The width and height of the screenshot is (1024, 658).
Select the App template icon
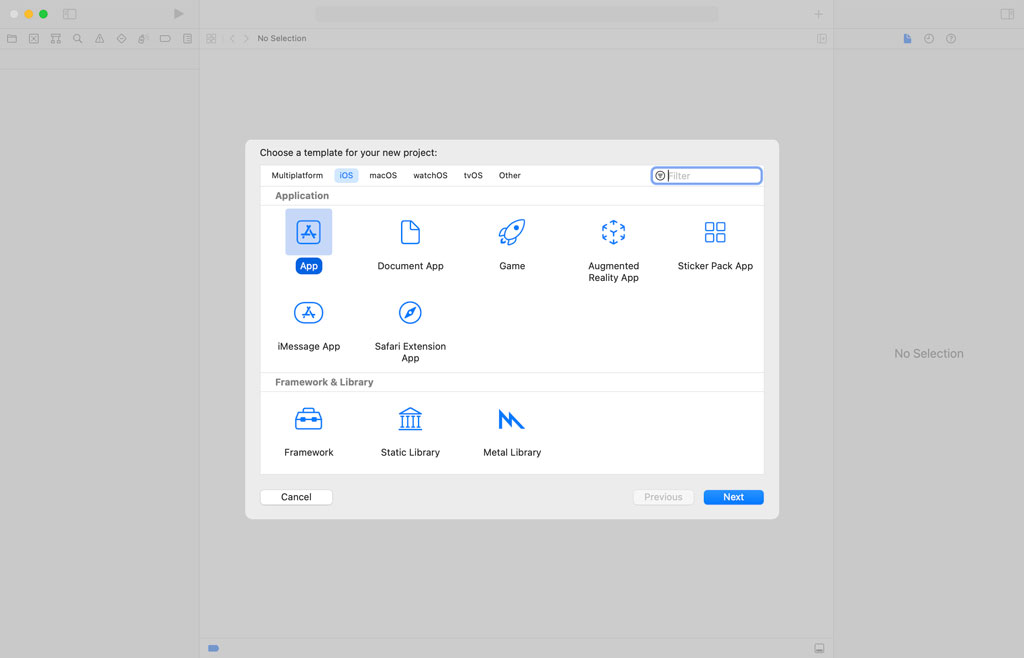tap(308, 232)
